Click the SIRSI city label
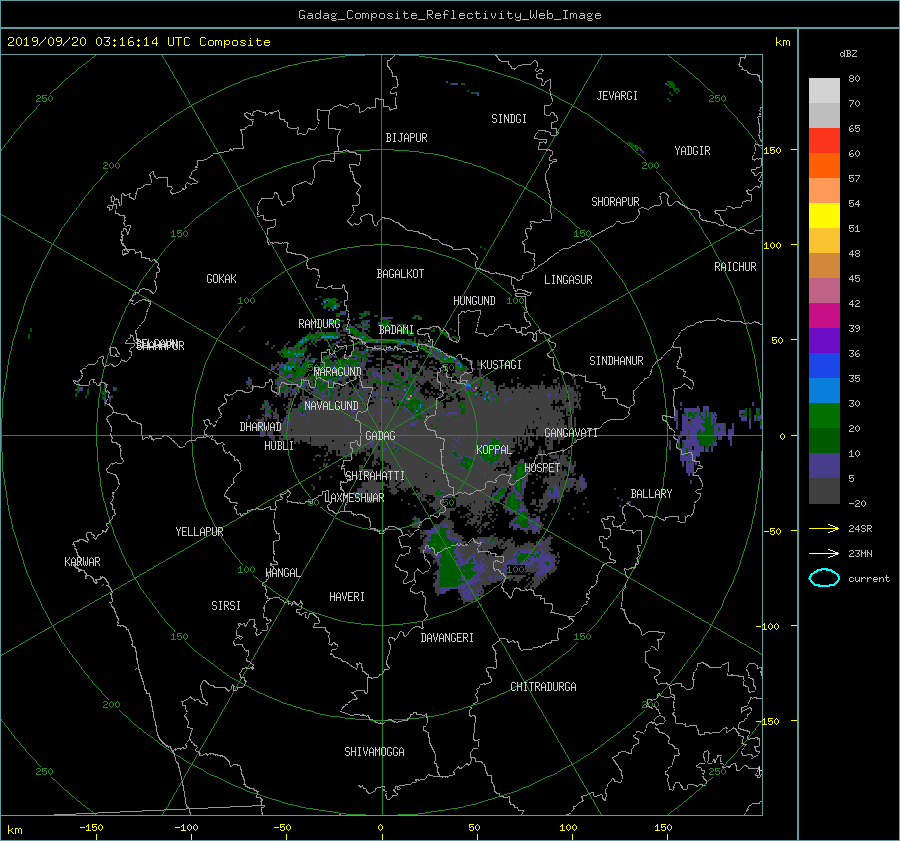 pyautogui.click(x=226, y=606)
